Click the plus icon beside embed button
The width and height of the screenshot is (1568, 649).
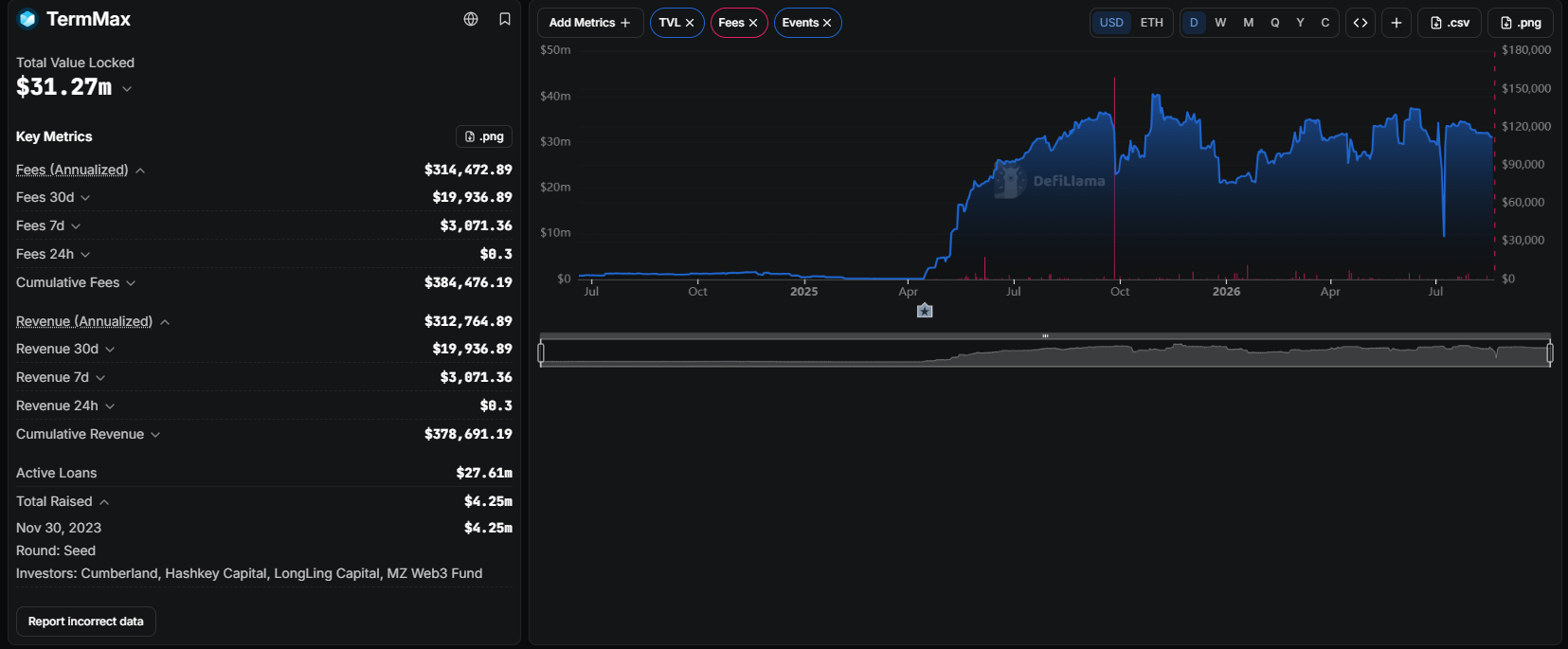(1397, 23)
